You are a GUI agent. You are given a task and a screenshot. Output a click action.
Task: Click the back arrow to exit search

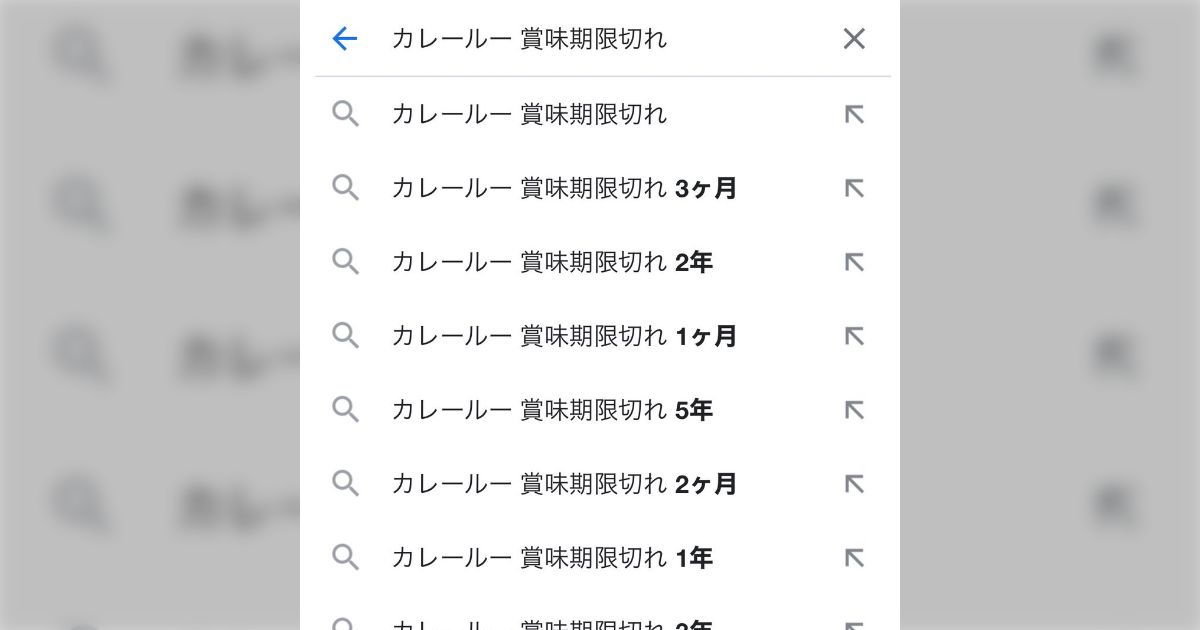pos(344,38)
